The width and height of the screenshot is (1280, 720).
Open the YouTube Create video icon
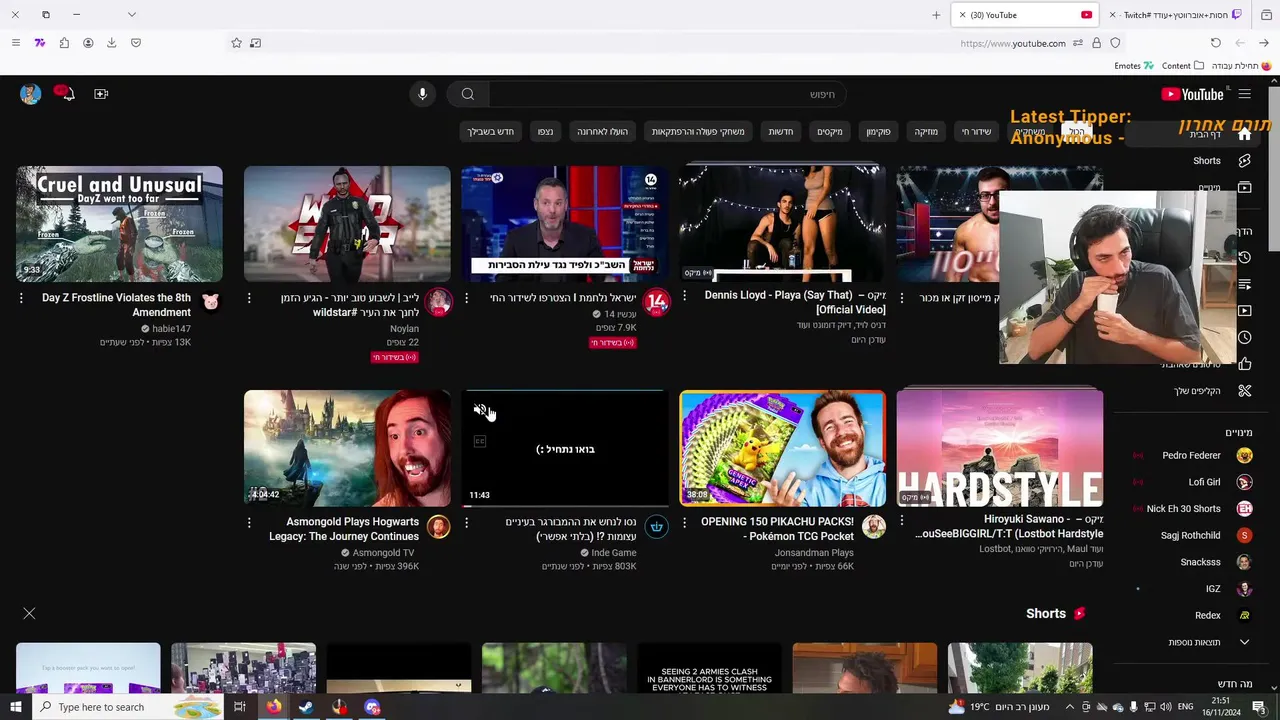[x=101, y=94]
